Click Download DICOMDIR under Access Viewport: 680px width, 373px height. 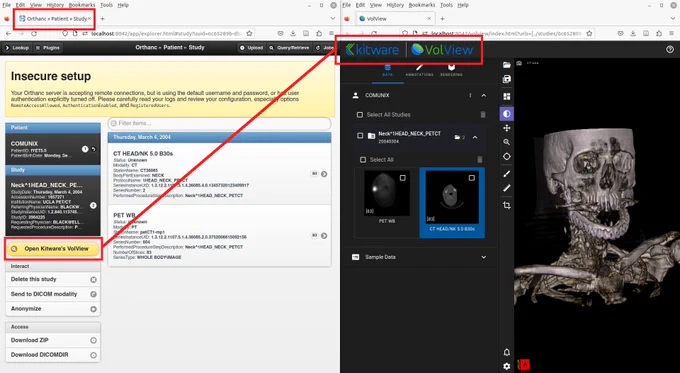[53, 355]
